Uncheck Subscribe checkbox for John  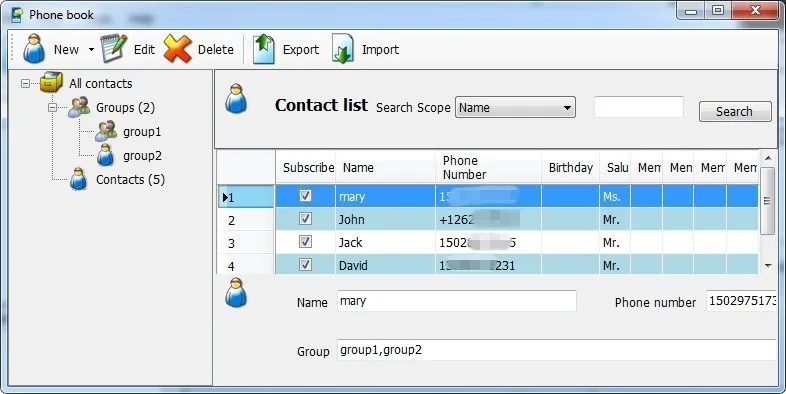pos(305,219)
